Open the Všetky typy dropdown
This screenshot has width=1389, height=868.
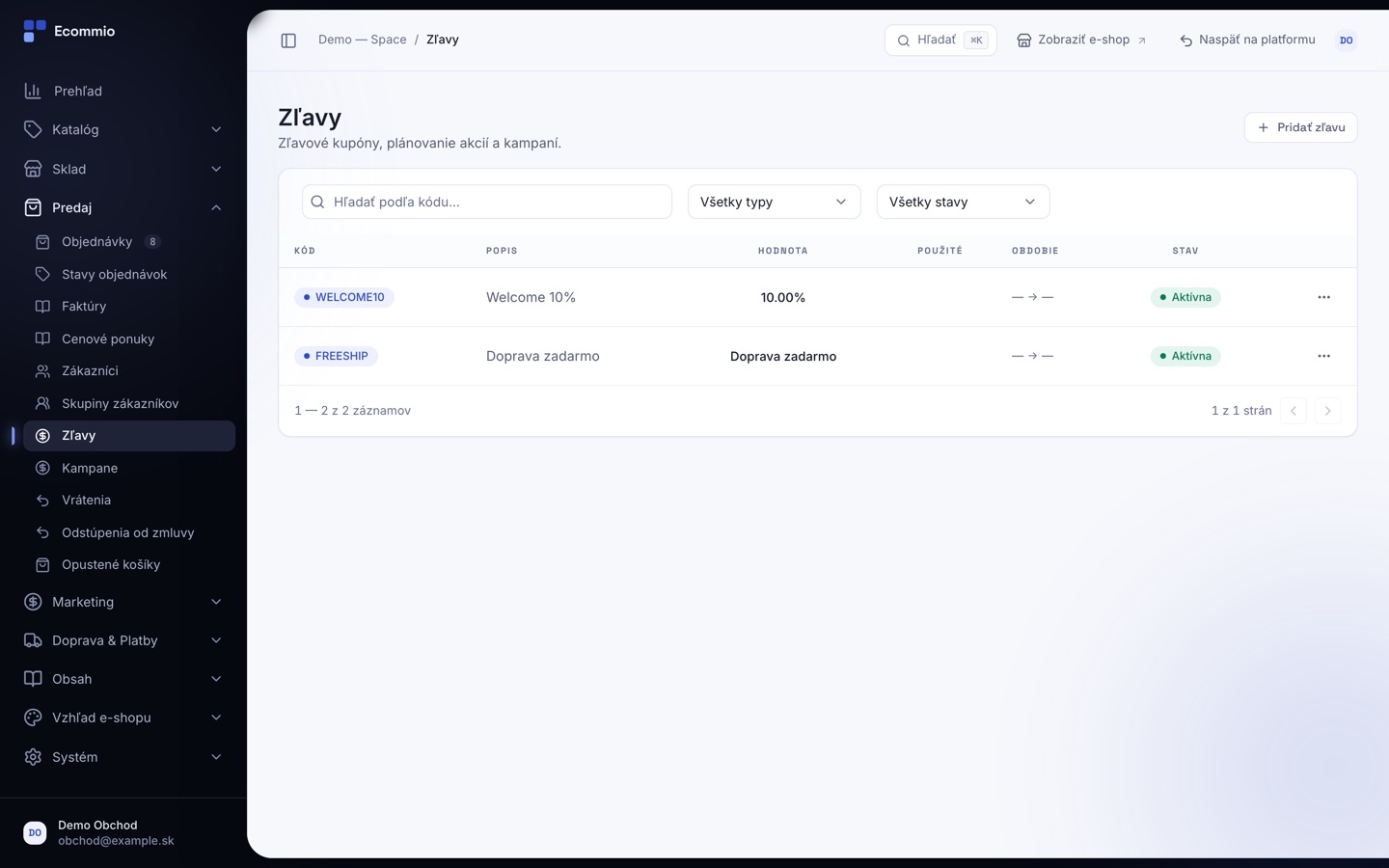click(774, 202)
